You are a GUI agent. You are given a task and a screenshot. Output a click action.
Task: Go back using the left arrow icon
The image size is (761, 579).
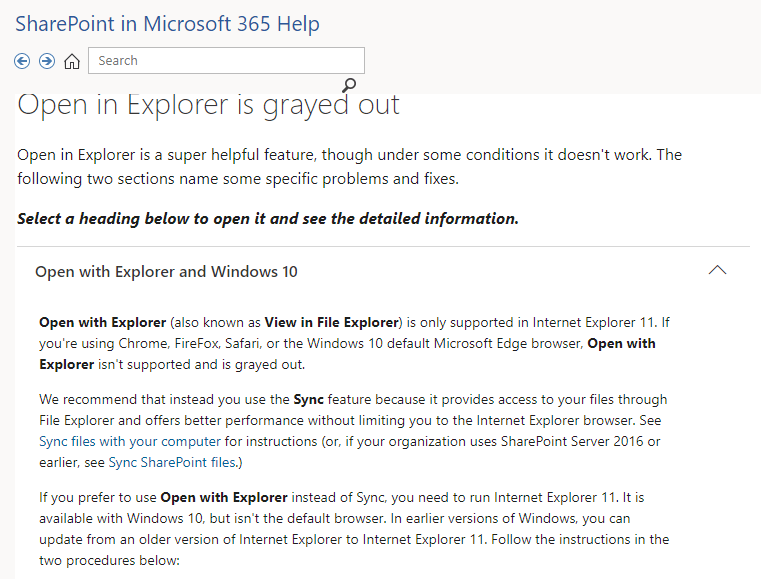coord(22,61)
